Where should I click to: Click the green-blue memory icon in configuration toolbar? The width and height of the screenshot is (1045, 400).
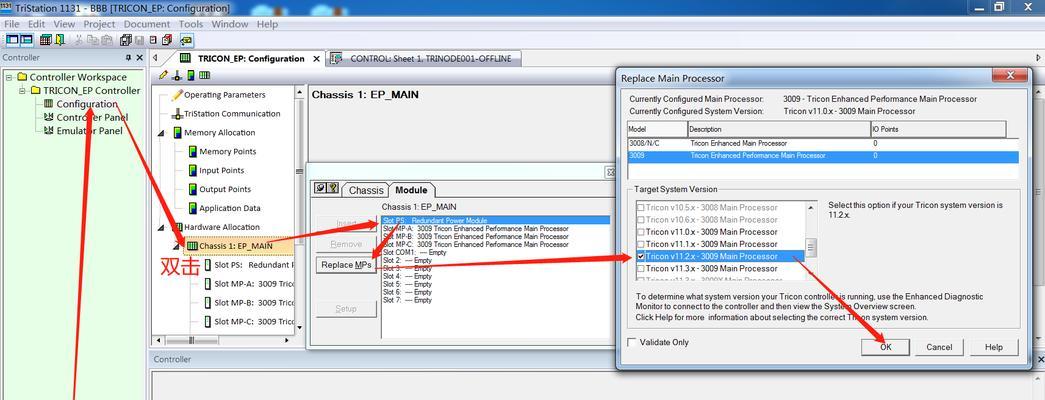[191, 75]
